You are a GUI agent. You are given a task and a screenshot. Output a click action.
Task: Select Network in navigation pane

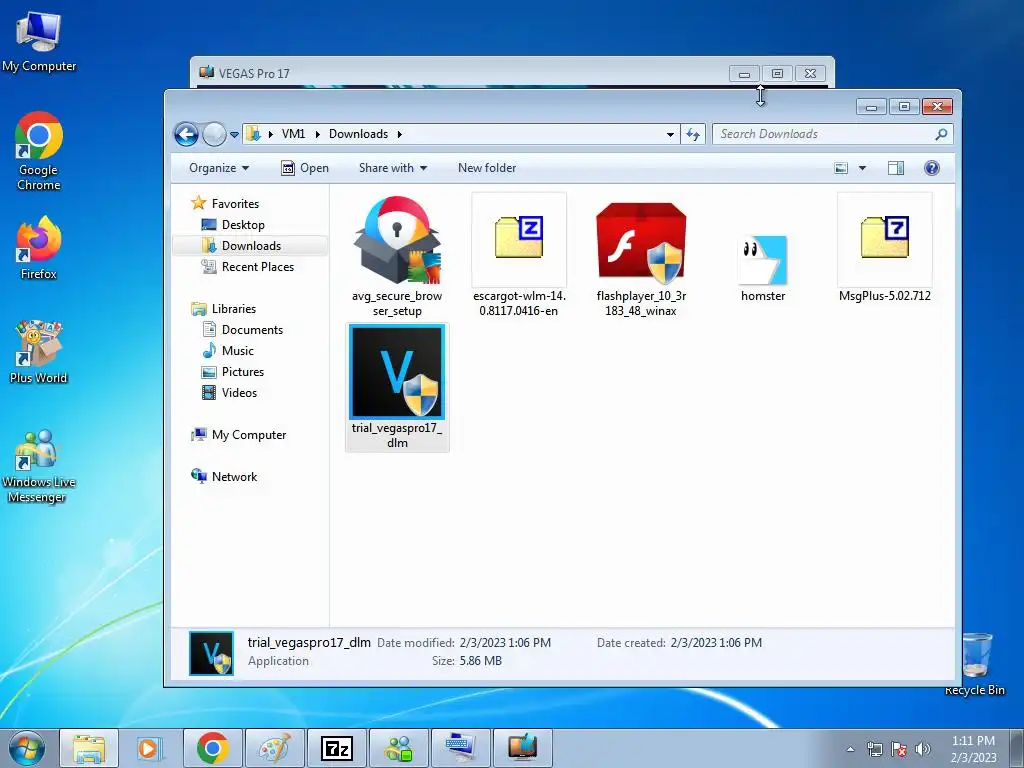224,477
